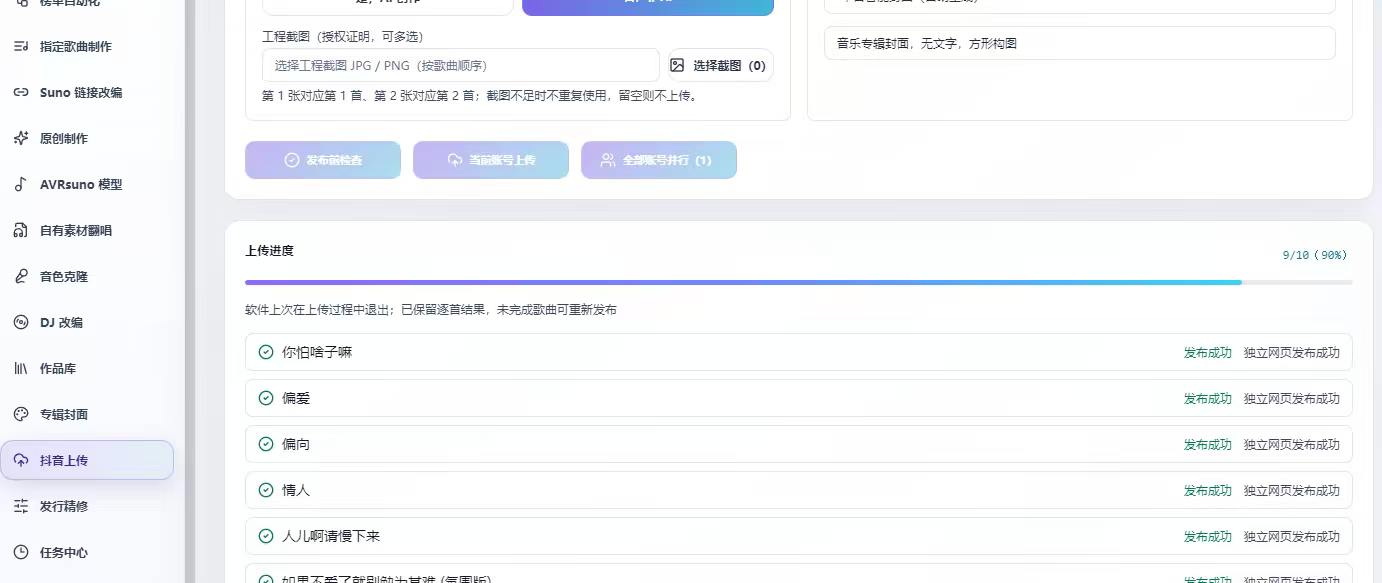Click the sidebar vertical scrollbar

coord(190,291)
